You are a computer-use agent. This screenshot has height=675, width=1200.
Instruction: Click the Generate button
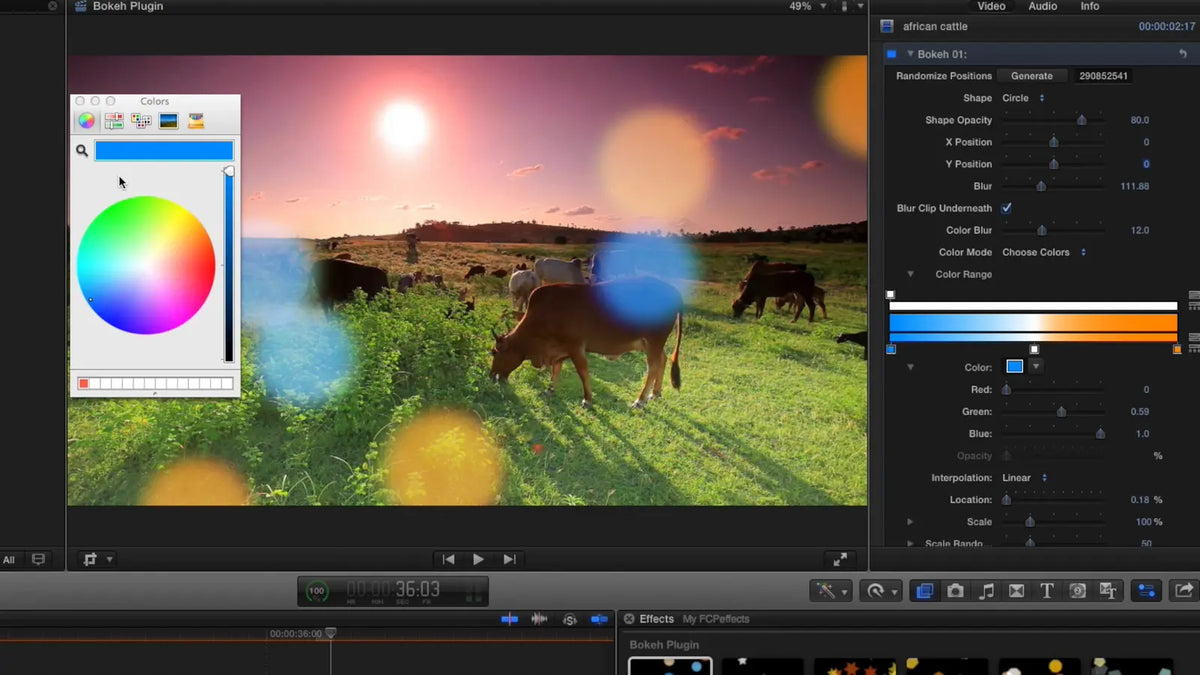coord(1032,76)
